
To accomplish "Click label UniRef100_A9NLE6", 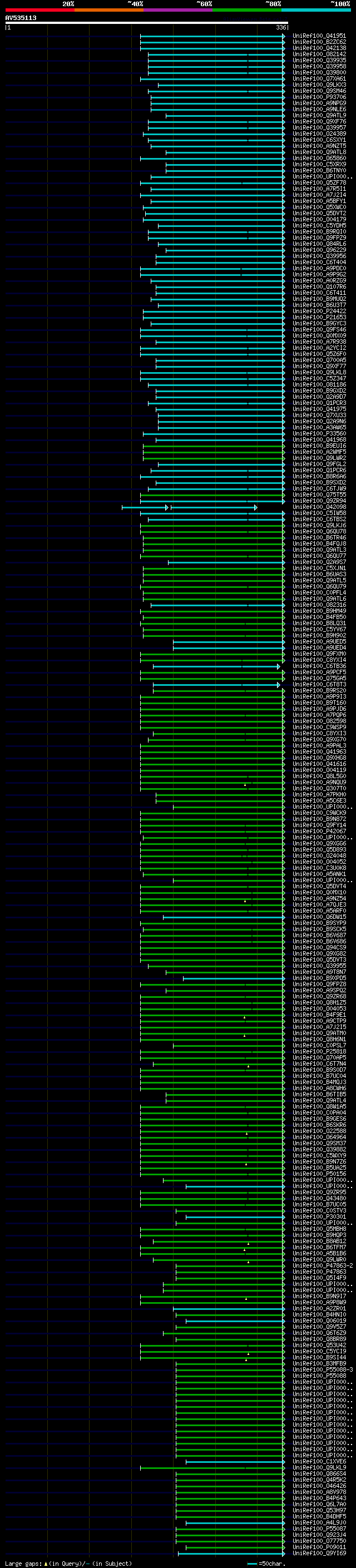I will pos(319,109).
